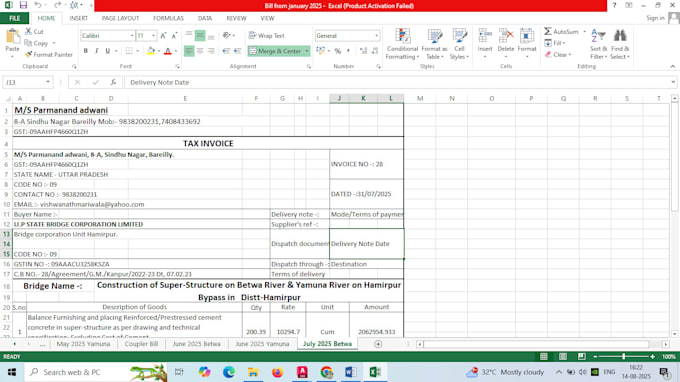Apply the yellow fill color bucket
The height and width of the screenshot is (382, 680).
click(x=150, y=51)
